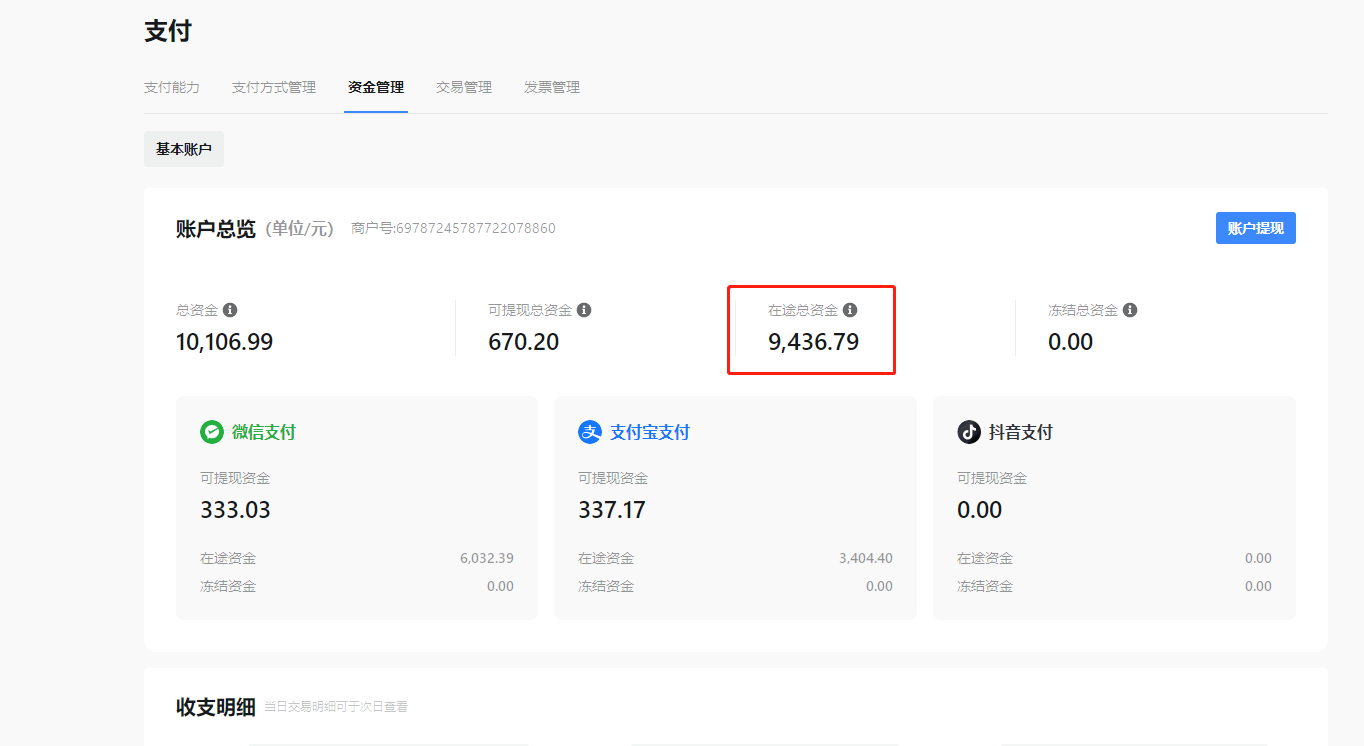Click the merchant number 商户号 text
Screen dimensions: 1364x746
453,228
